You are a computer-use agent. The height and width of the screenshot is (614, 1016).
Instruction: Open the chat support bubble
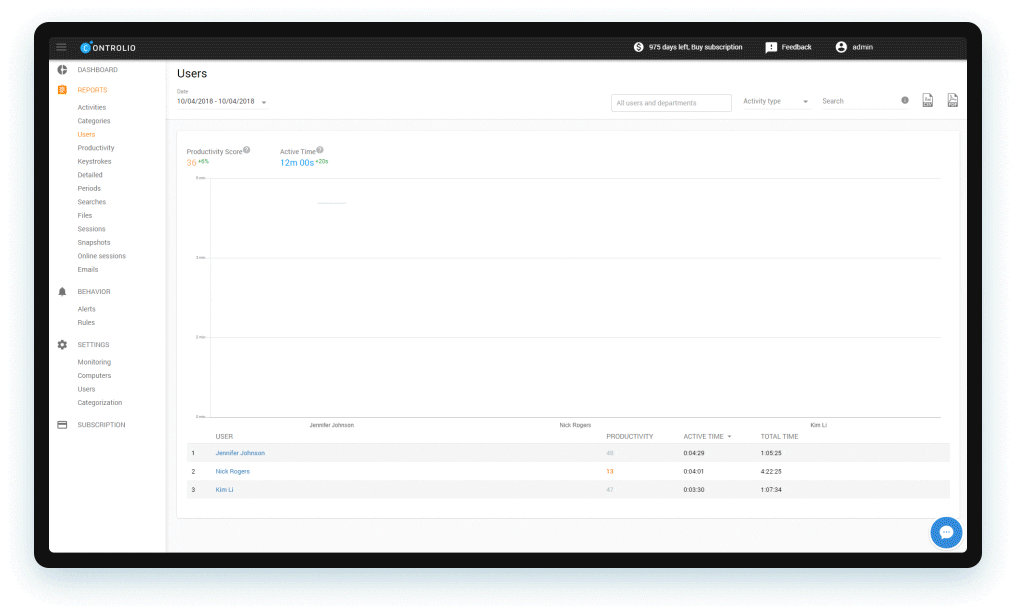click(946, 532)
